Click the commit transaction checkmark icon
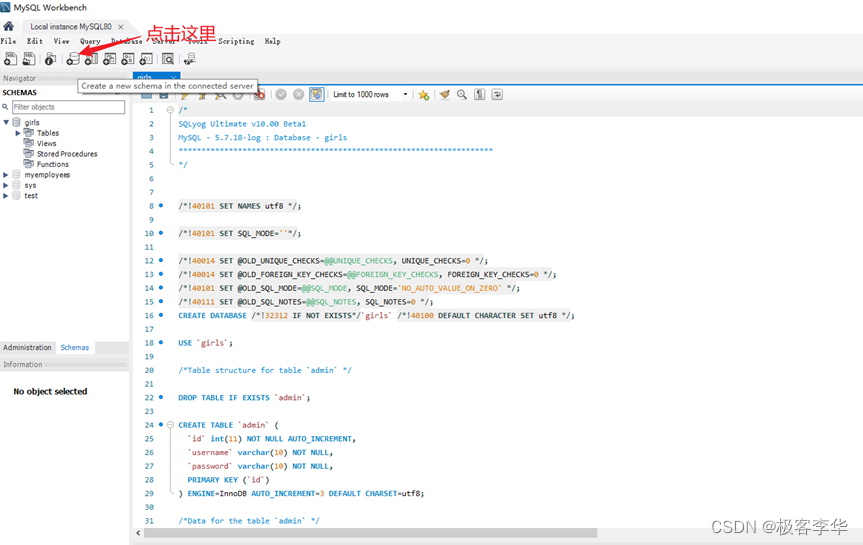This screenshot has width=863, height=545. 281,94
